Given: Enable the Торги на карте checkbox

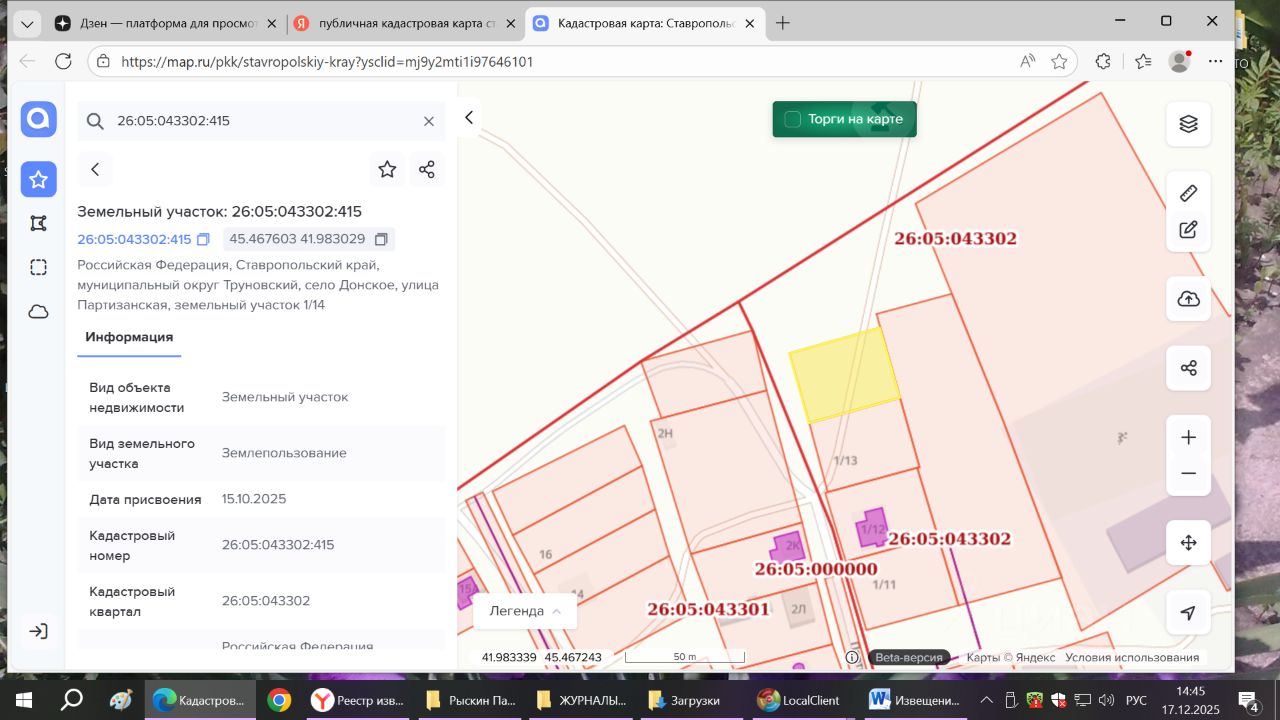Looking at the screenshot, I should [793, 119].
